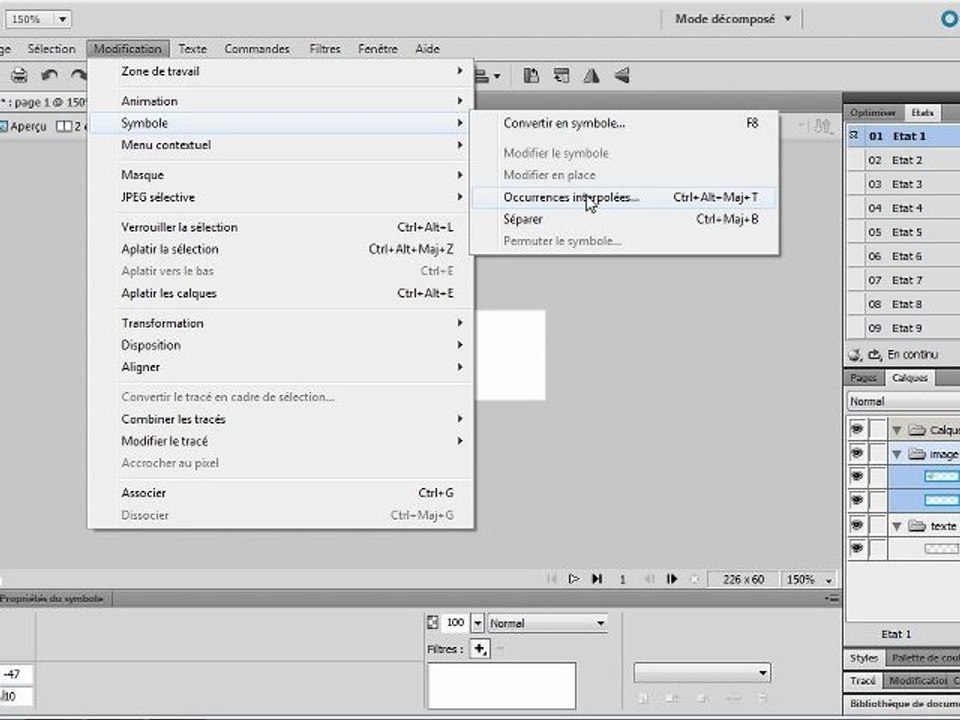This screenshot has height=720, width=960.
Task: Open the Sélection menu
Action: (51, 48)
